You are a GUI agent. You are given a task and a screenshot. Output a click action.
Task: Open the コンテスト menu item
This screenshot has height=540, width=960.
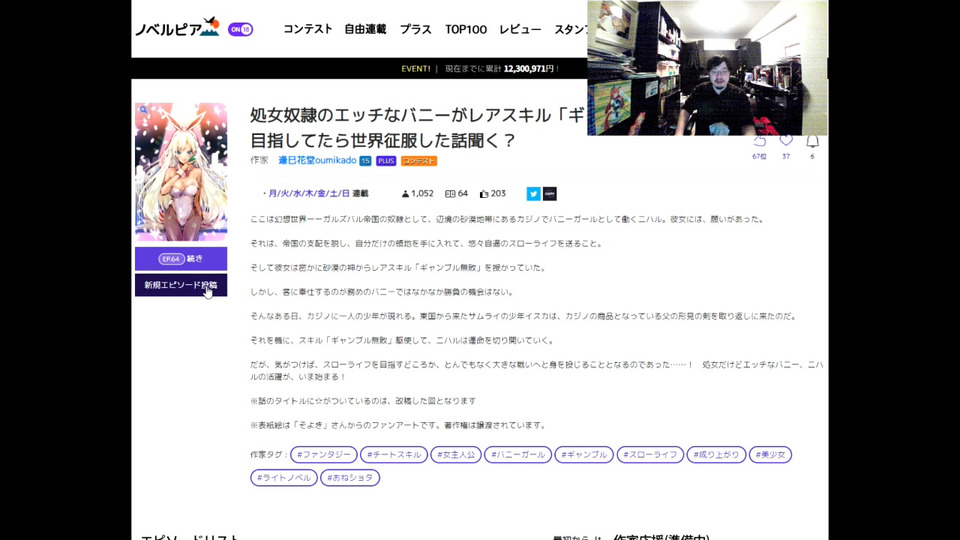tap(307, 29)
